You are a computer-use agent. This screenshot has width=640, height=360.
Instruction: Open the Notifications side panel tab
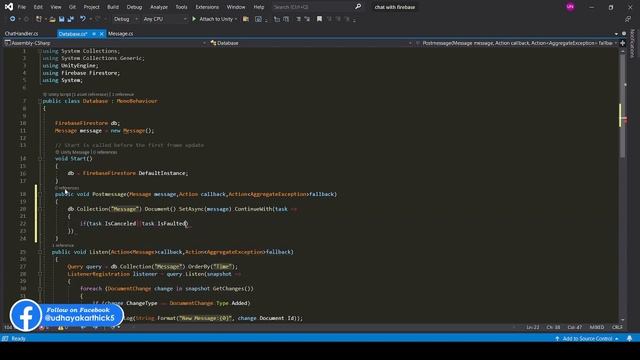coord(632,44)
